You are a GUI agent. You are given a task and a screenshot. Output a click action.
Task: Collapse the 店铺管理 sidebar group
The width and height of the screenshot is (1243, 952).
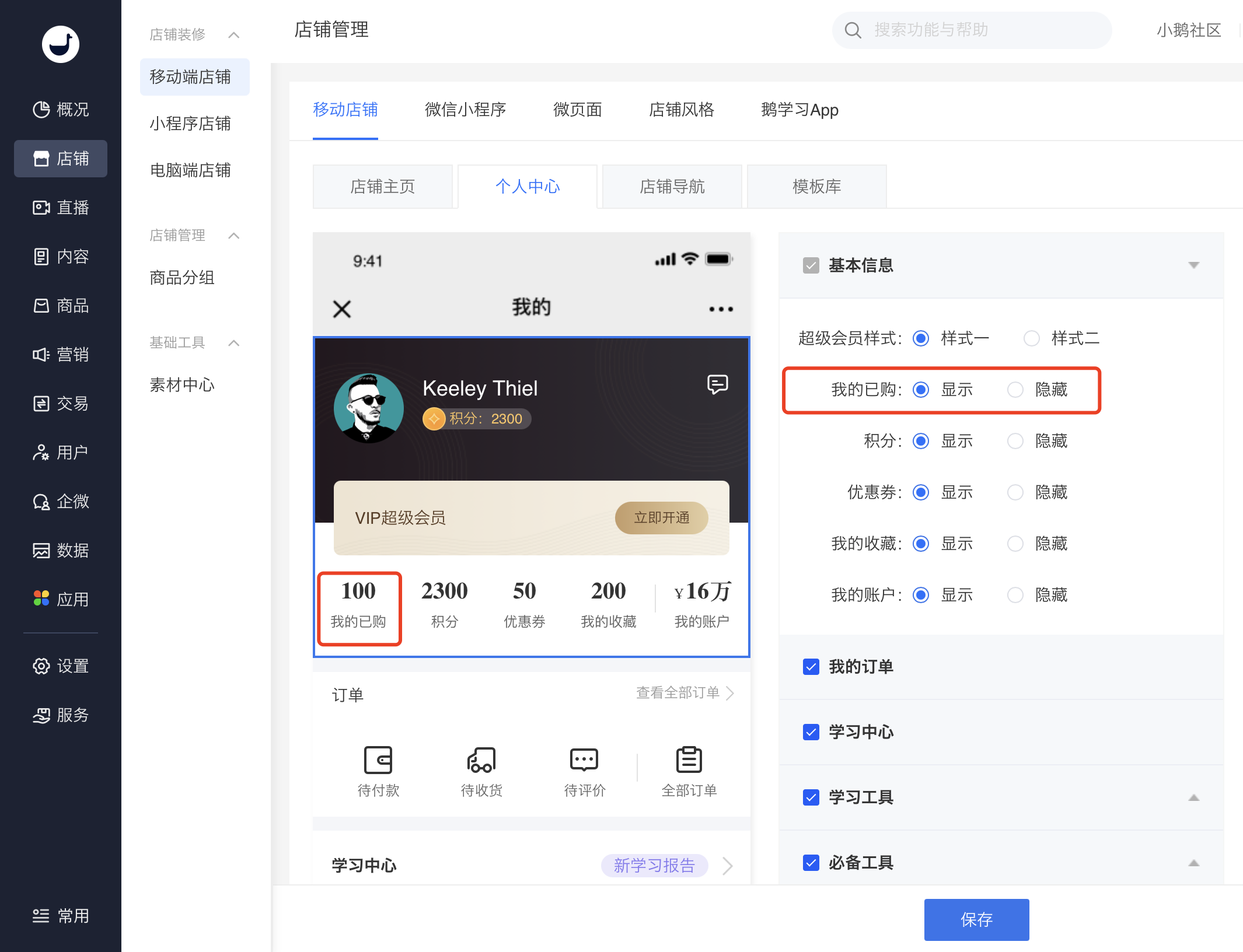(234, 236)
